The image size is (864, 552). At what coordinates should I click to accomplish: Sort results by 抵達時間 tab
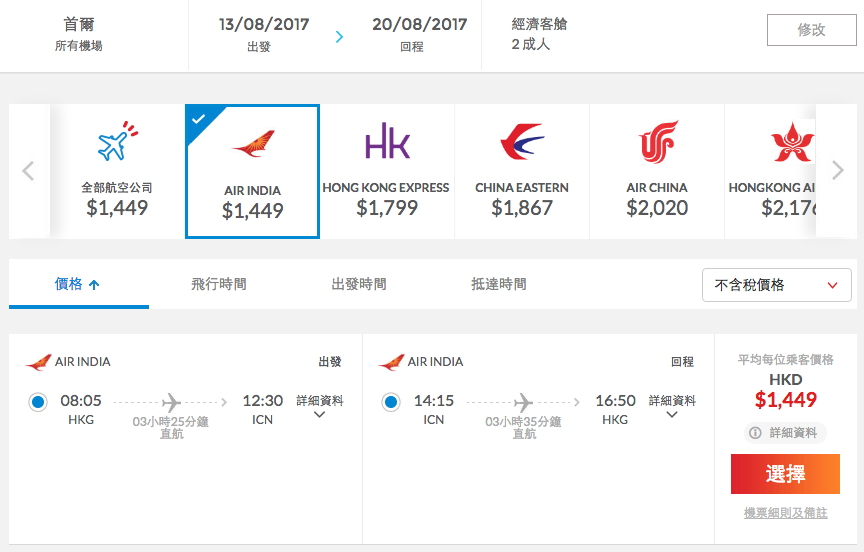[499, 284]
